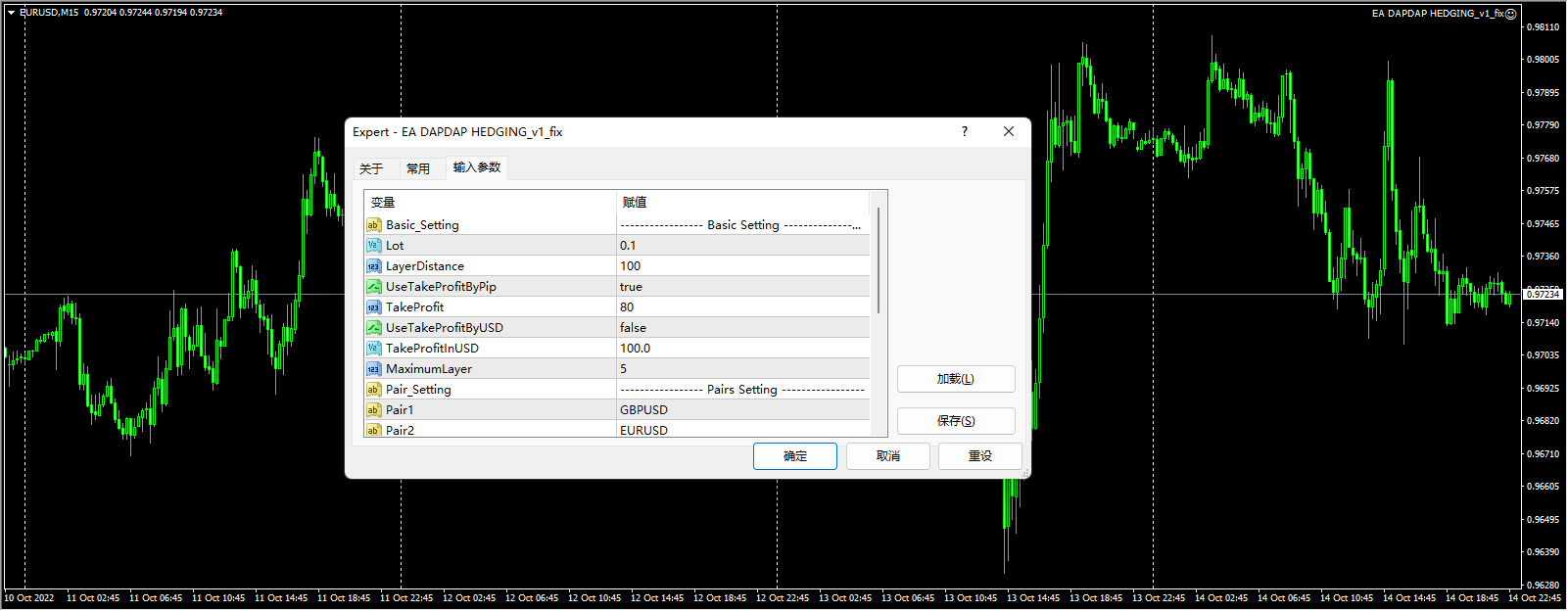
Task: Click the LayerDistance integer type icon
Action: pyautogui.click(x=373, y=266)
